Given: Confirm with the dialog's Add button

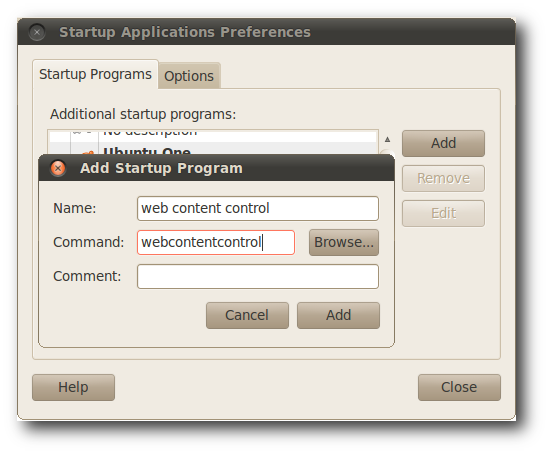Looking at the screenshot, I should (338, 315).
